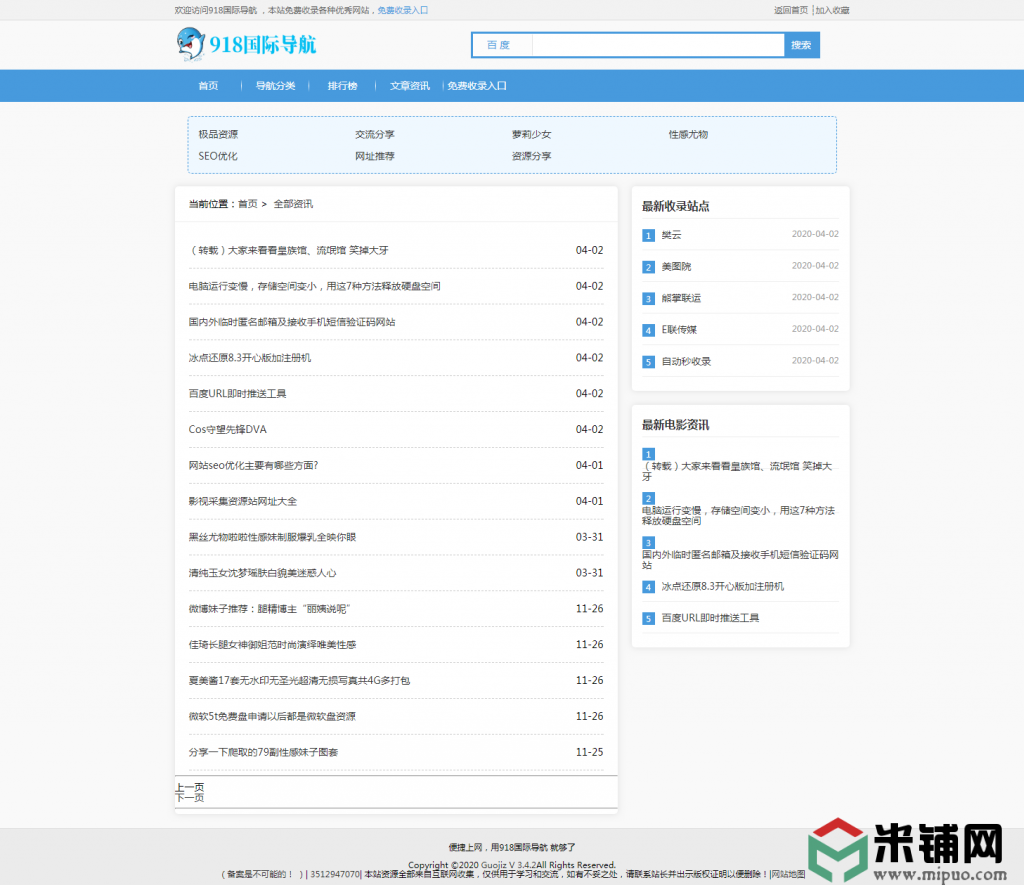Open 文章资讯 in the navigation bar

click(x=409, y=86)
